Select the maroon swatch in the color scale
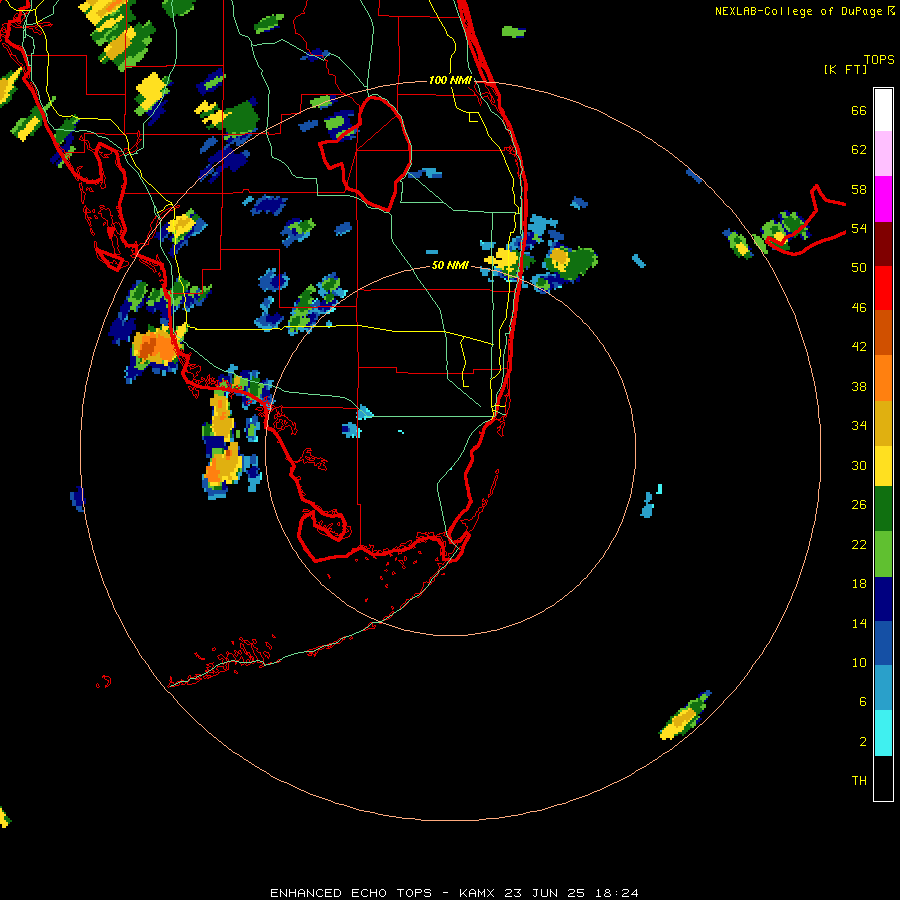This screenshot has width=900, height=900. pyautogui.click(x=883, y=244)
